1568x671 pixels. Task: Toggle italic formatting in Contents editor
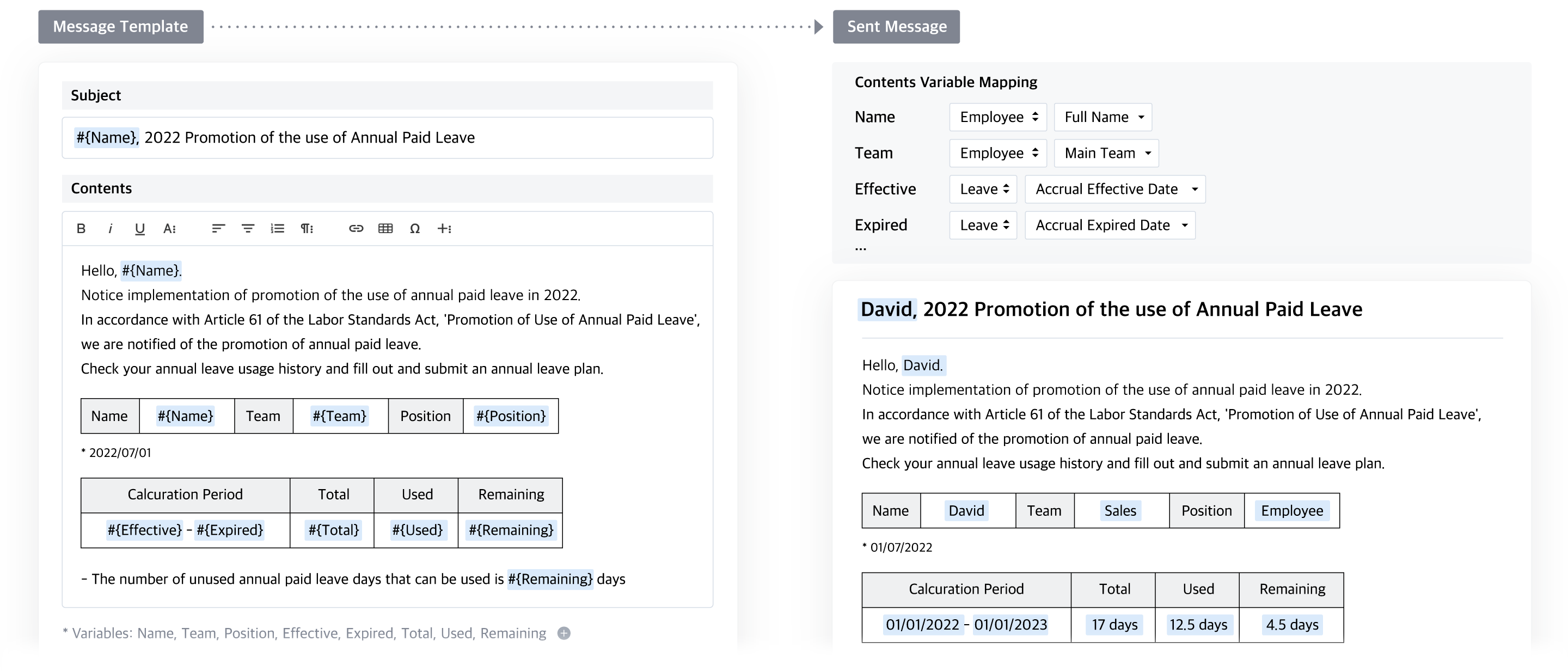pyautogui.click(x=110, y=228)
